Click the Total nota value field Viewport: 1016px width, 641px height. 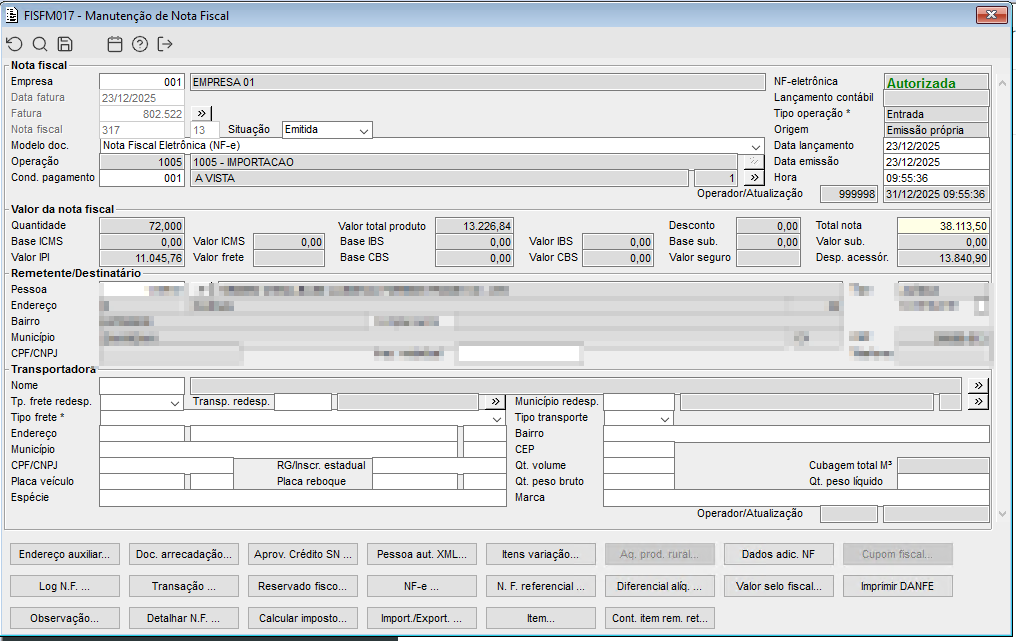click(943, 226)
